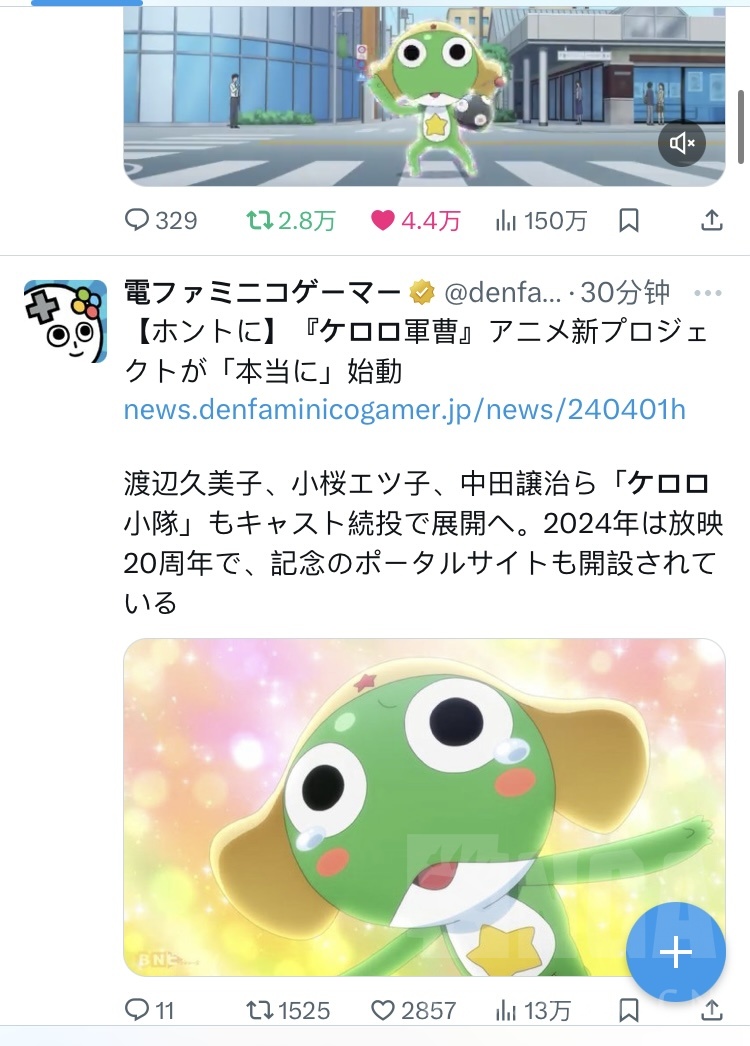Undo the repost showing 2.8万
The height and width of the screenshot is (1046, 750).
290,220
